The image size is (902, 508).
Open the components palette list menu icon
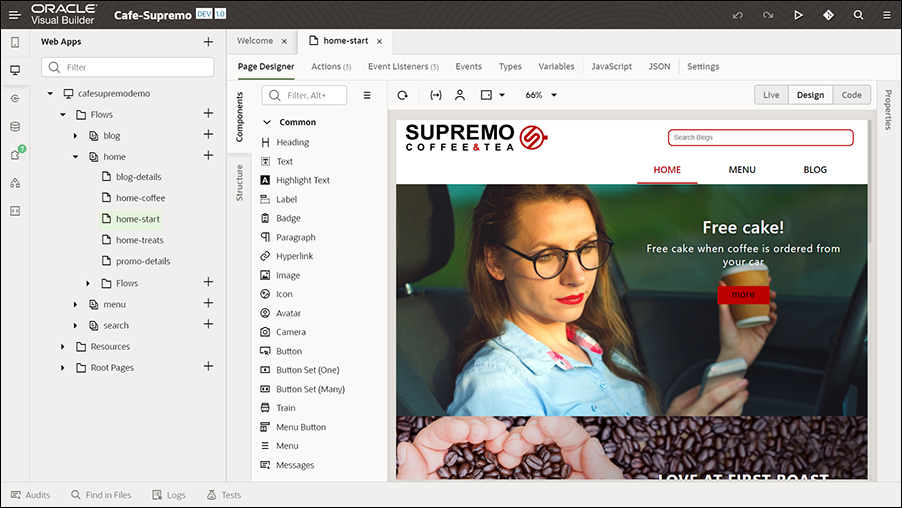367,95
